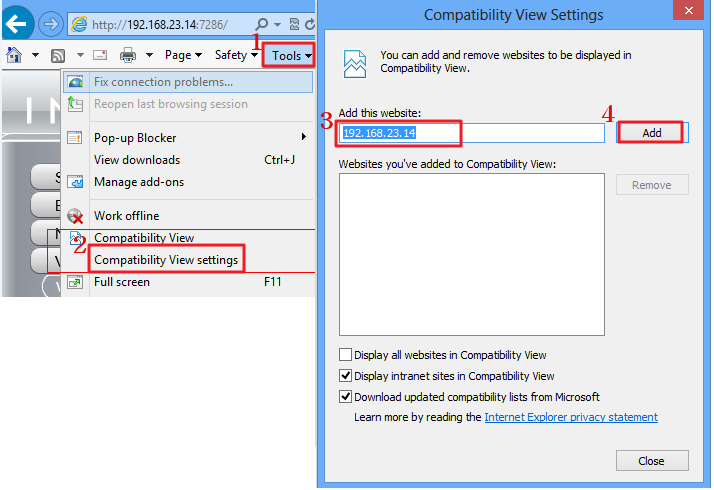Click the added websites list box
This screenshot has width=714, height=490.
[472, 254]
